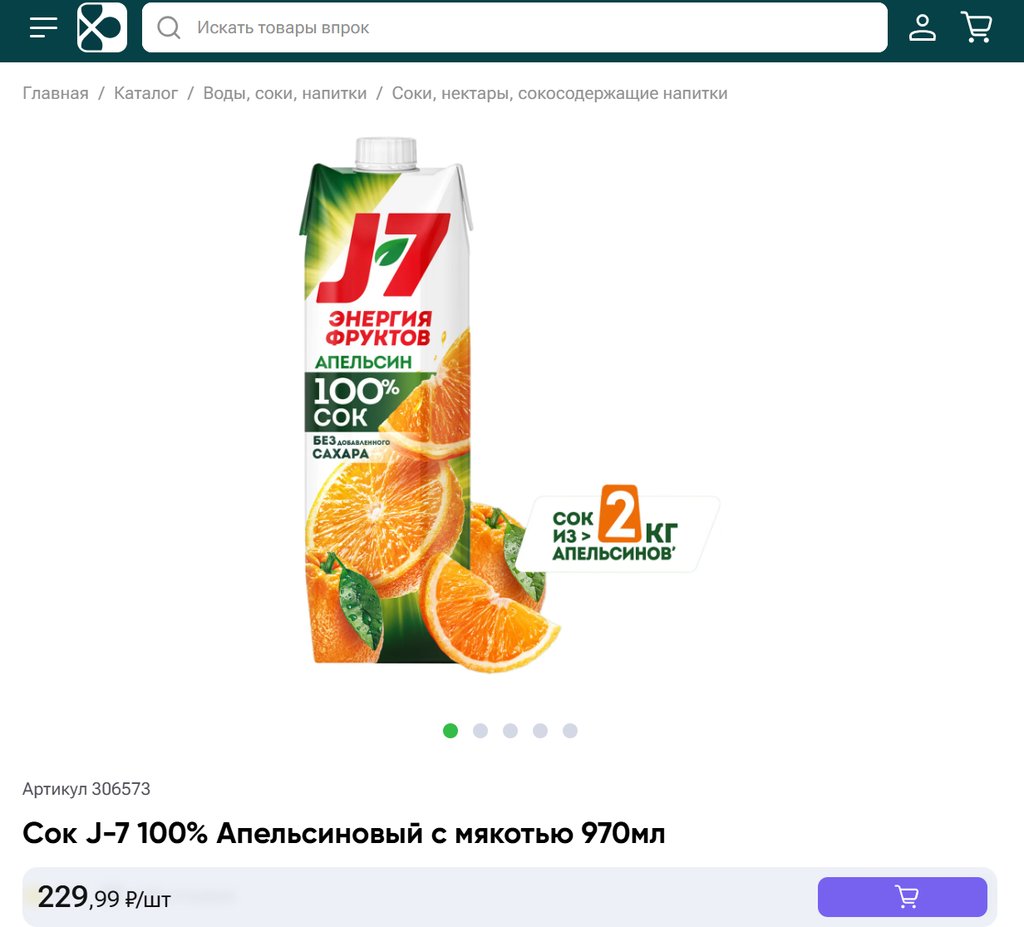Click the Артикул 306573 label
This screenshot has width=1024, height=927.
point(86,789)
